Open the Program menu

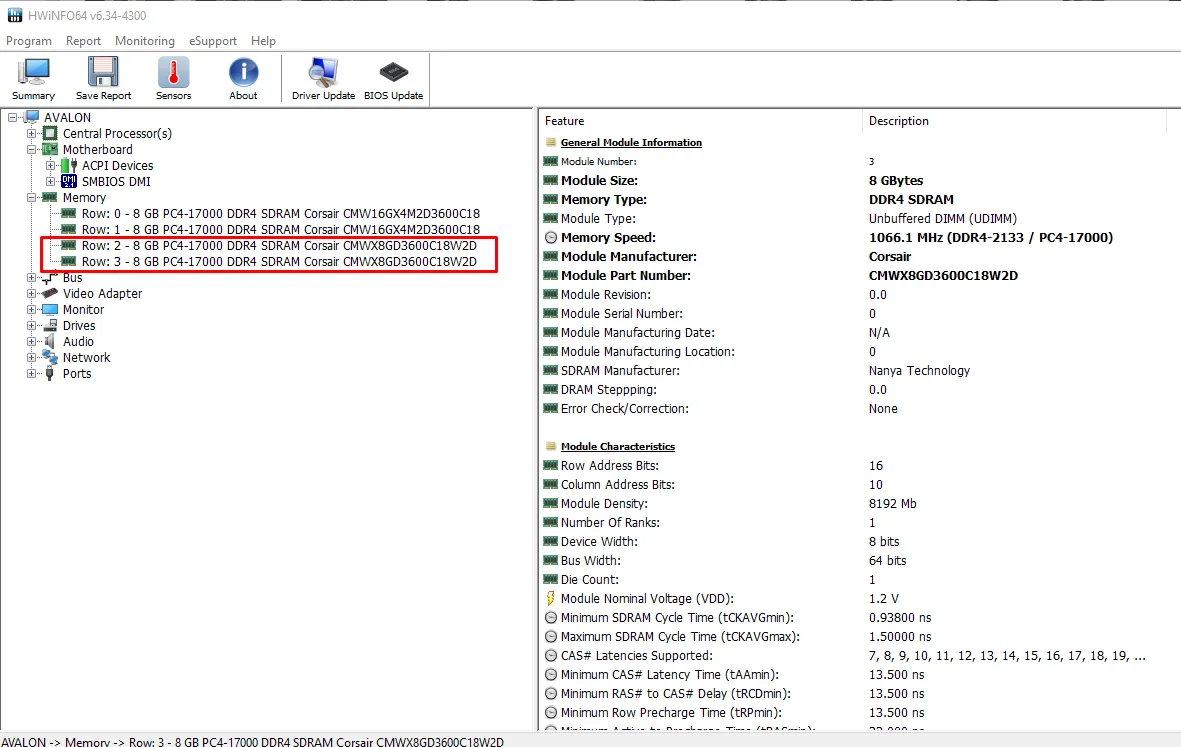pos(29,41)
